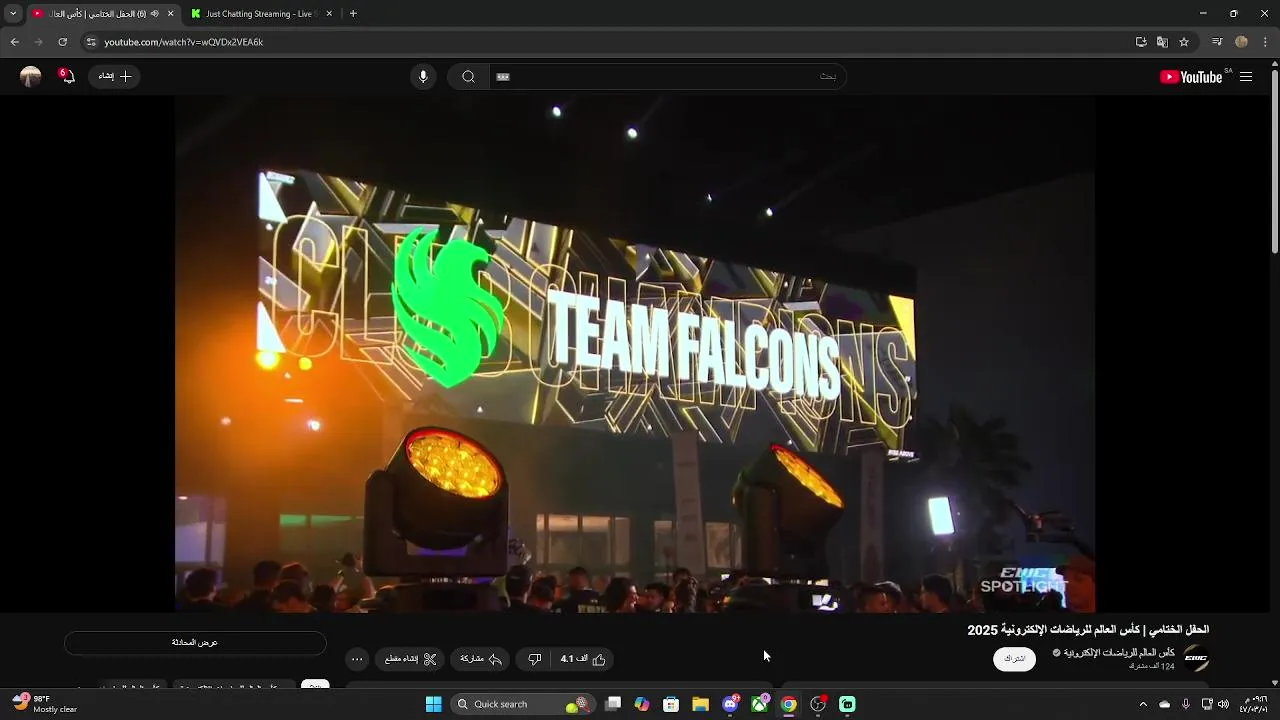Viewport: 1280px width, 720px height.
Task: Open OneDrive cloud icon in tray
Action: coord(1164,704)
